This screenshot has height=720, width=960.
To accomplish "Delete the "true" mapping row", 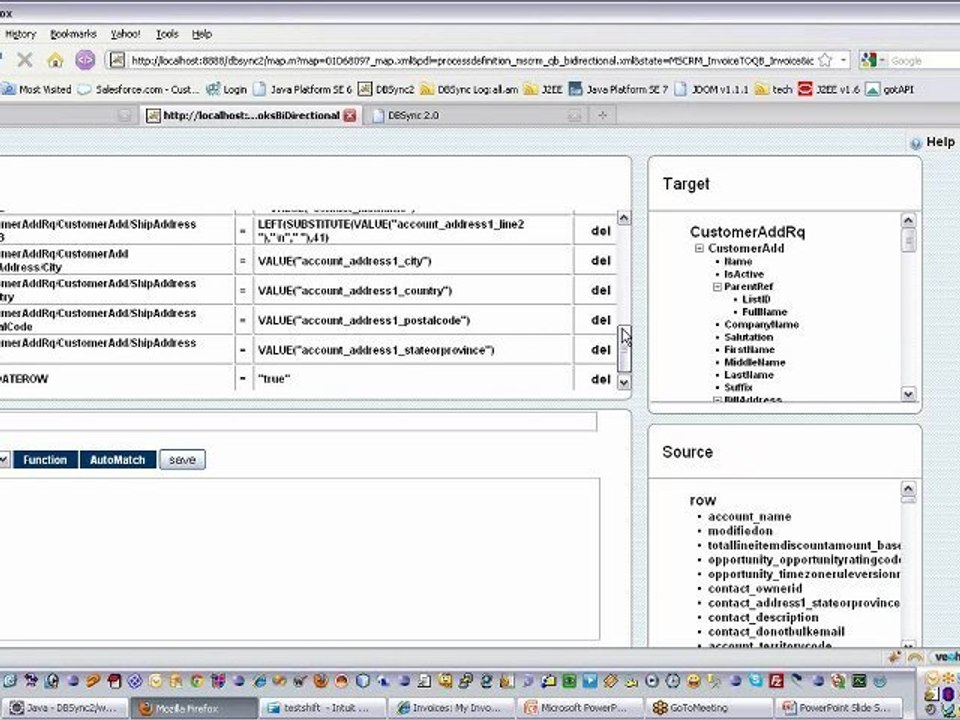I will point(601,379).
